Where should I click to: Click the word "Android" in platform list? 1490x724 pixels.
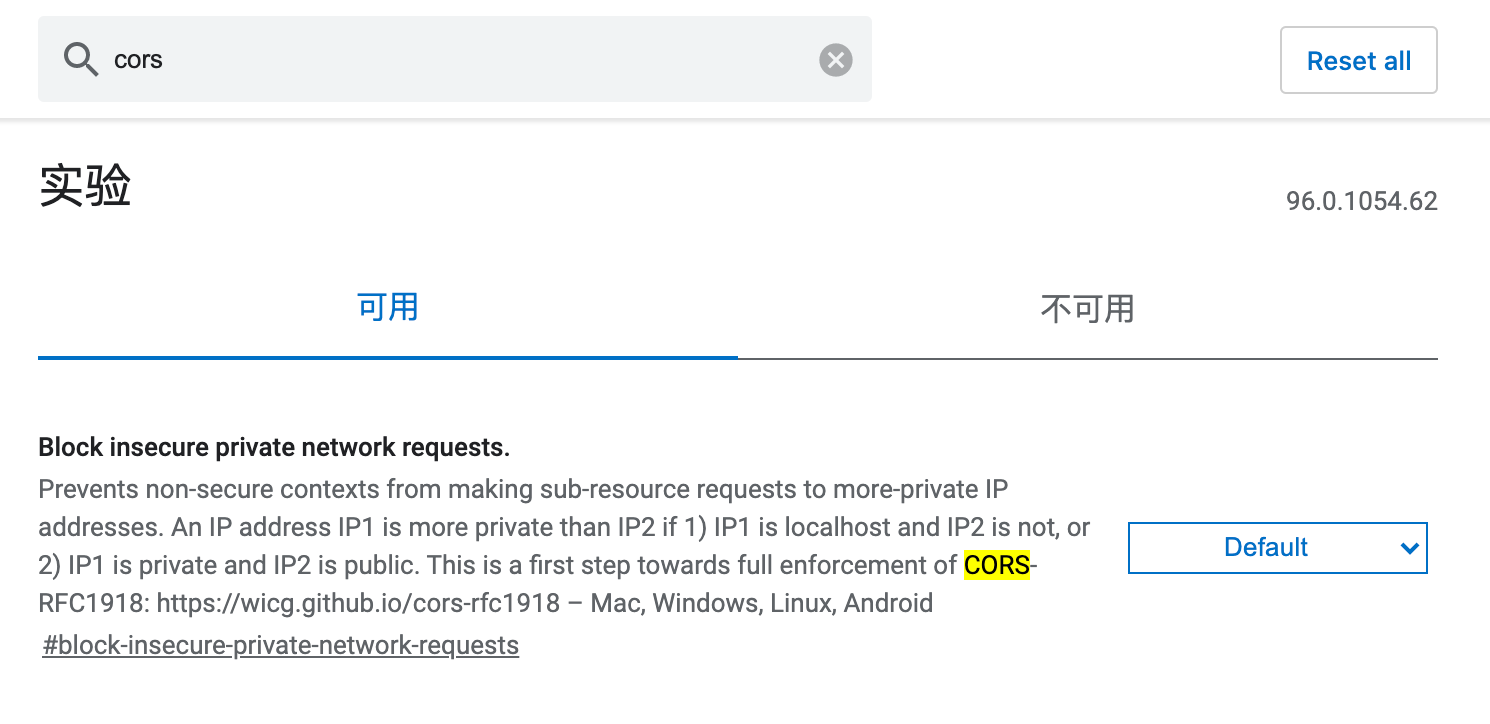point(888,604)
